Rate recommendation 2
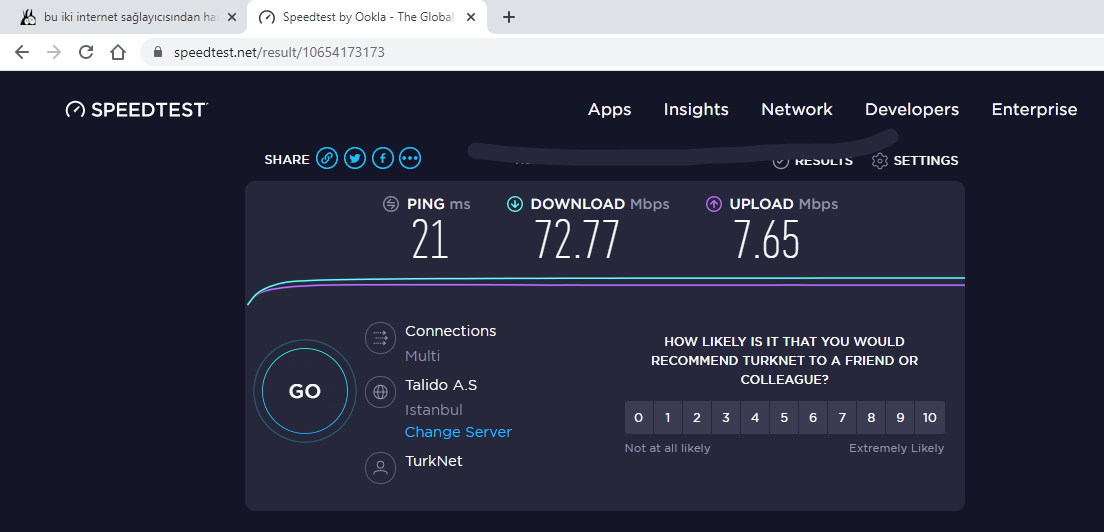Screen dimensions: 1104x532 pos(696,418)
